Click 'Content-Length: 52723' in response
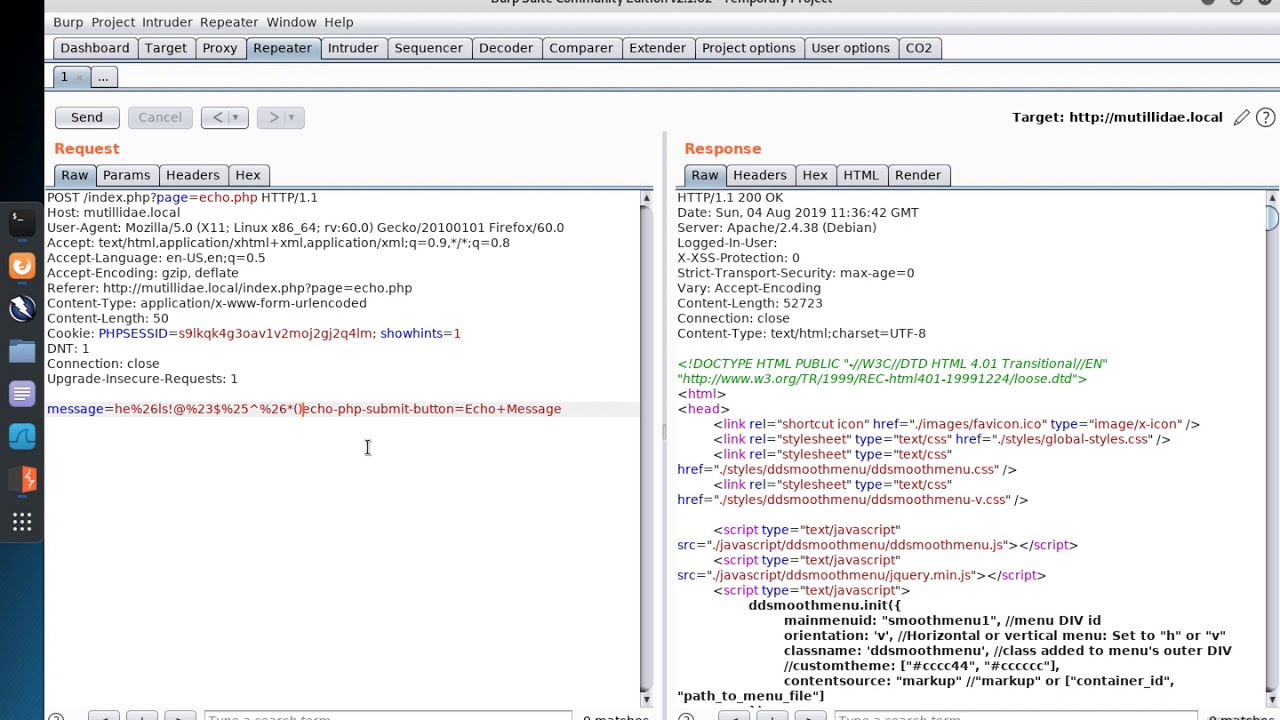The width and height of the screenshot is (1280, 720). (750, 303)
